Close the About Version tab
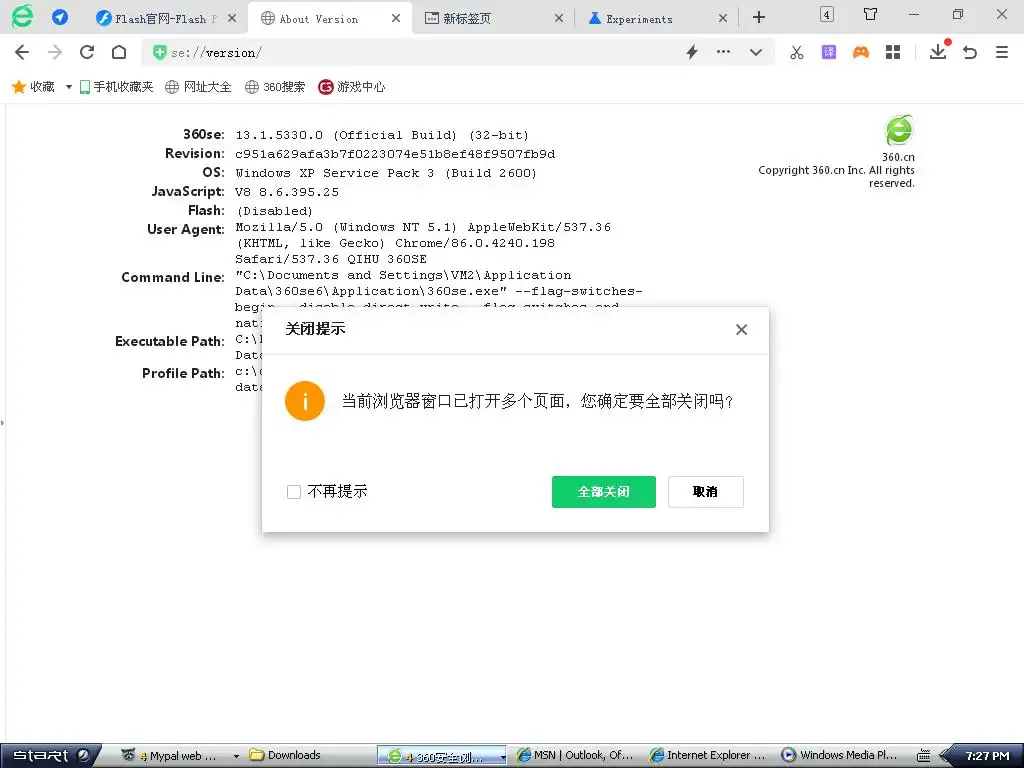Image resolution: width=1024 pixels, height=768 pixels. tap(396, 18)
